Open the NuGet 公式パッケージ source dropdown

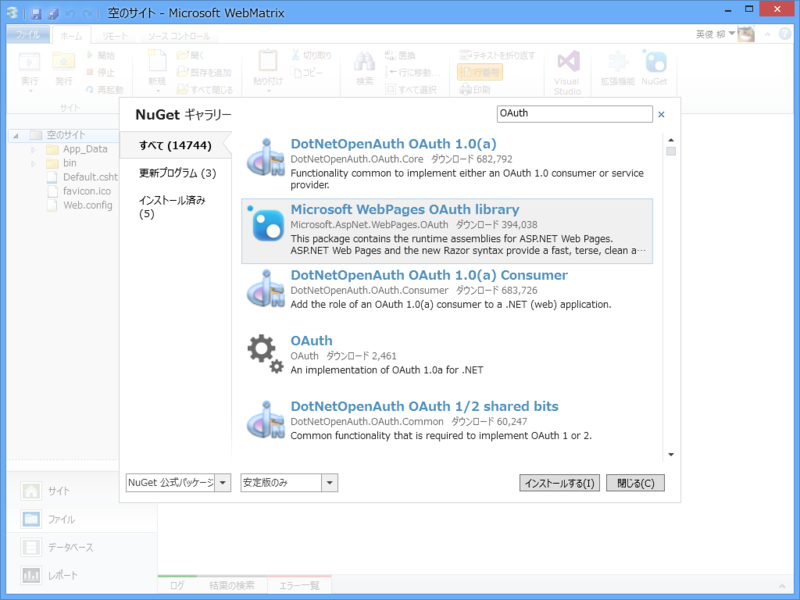click(x=223, y=482)
